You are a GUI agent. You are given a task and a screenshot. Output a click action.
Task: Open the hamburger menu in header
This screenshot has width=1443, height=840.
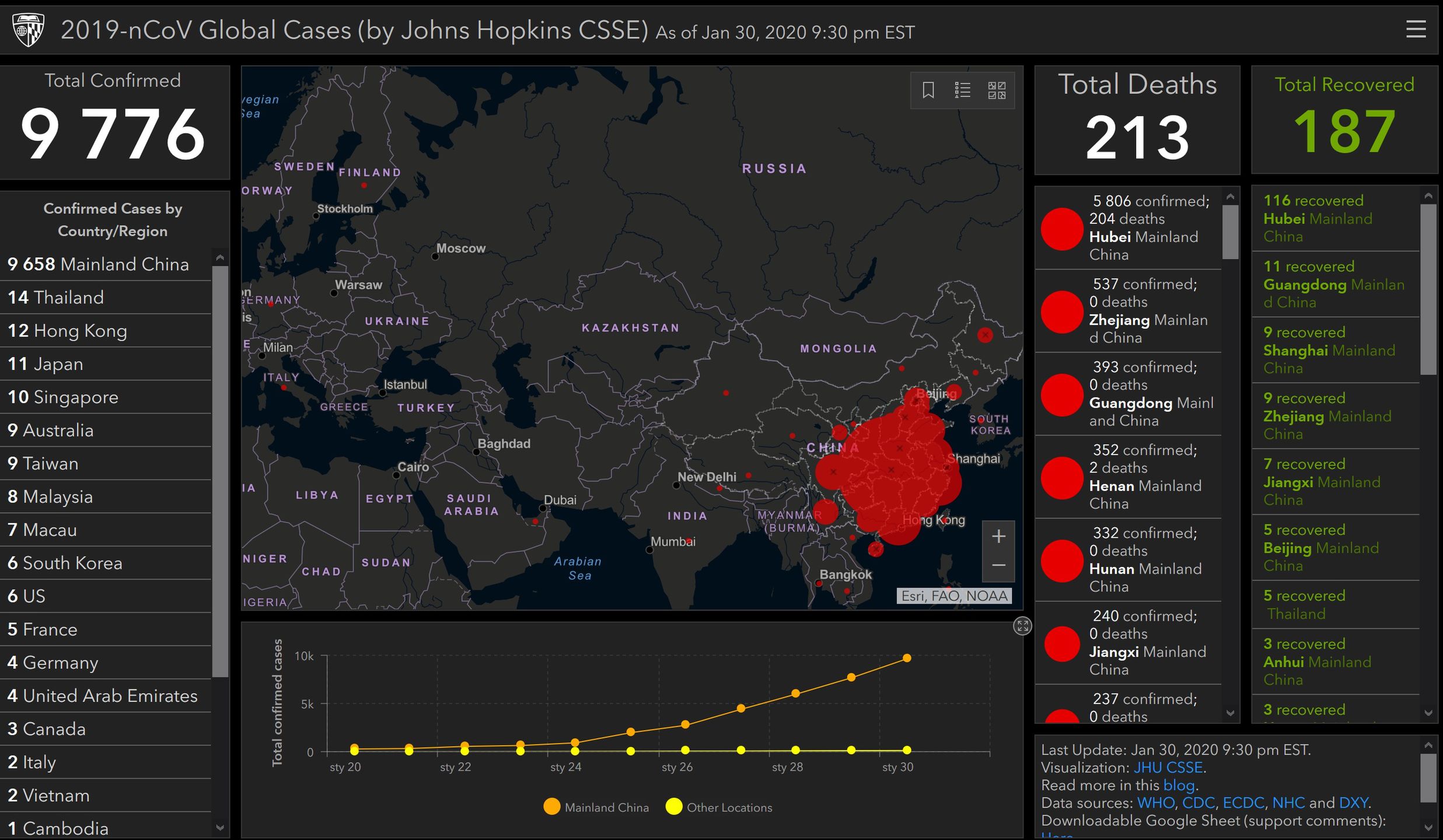(1416, 29)
